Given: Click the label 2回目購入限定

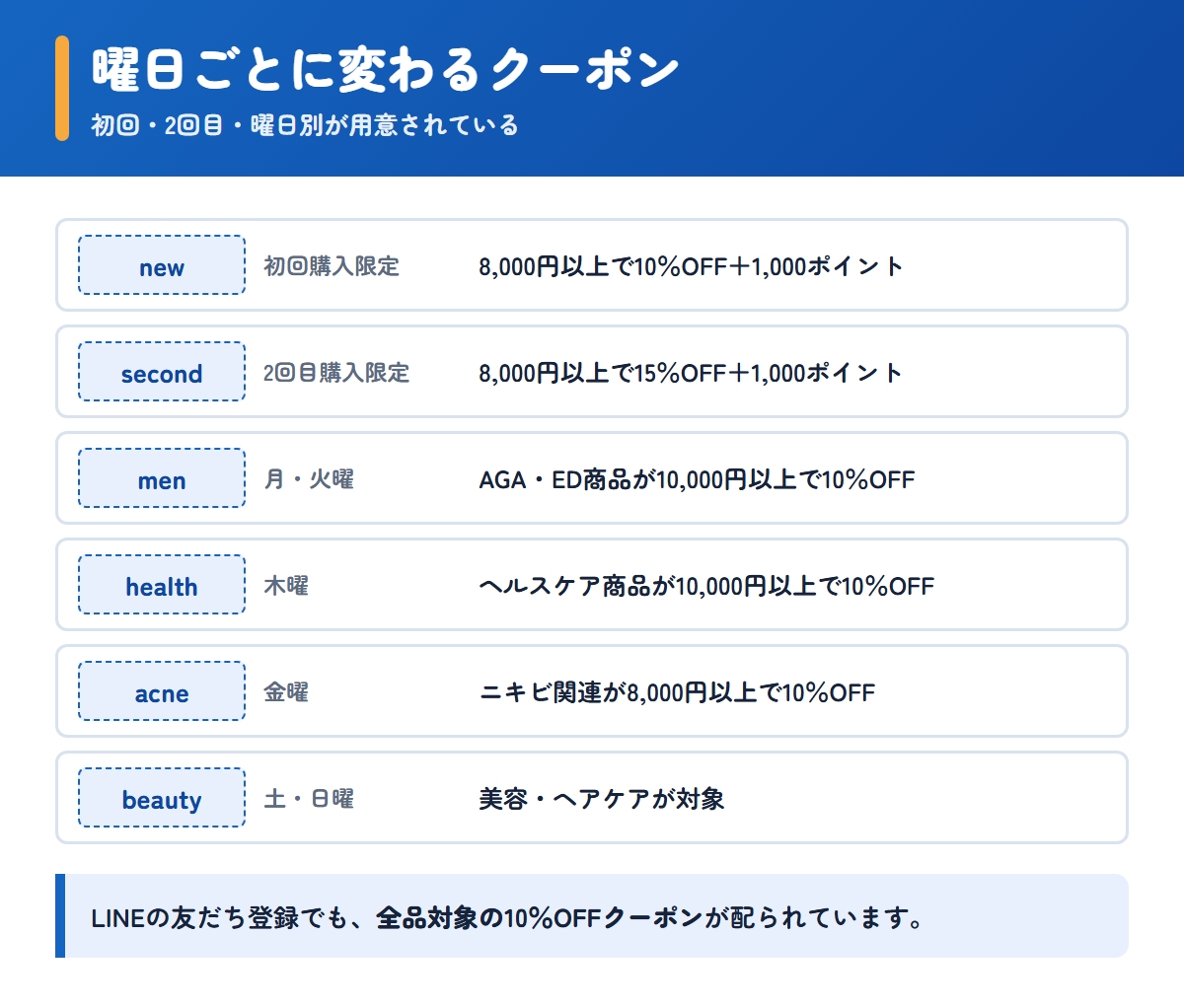Looking at the screenshot, I should click(336, 373).
